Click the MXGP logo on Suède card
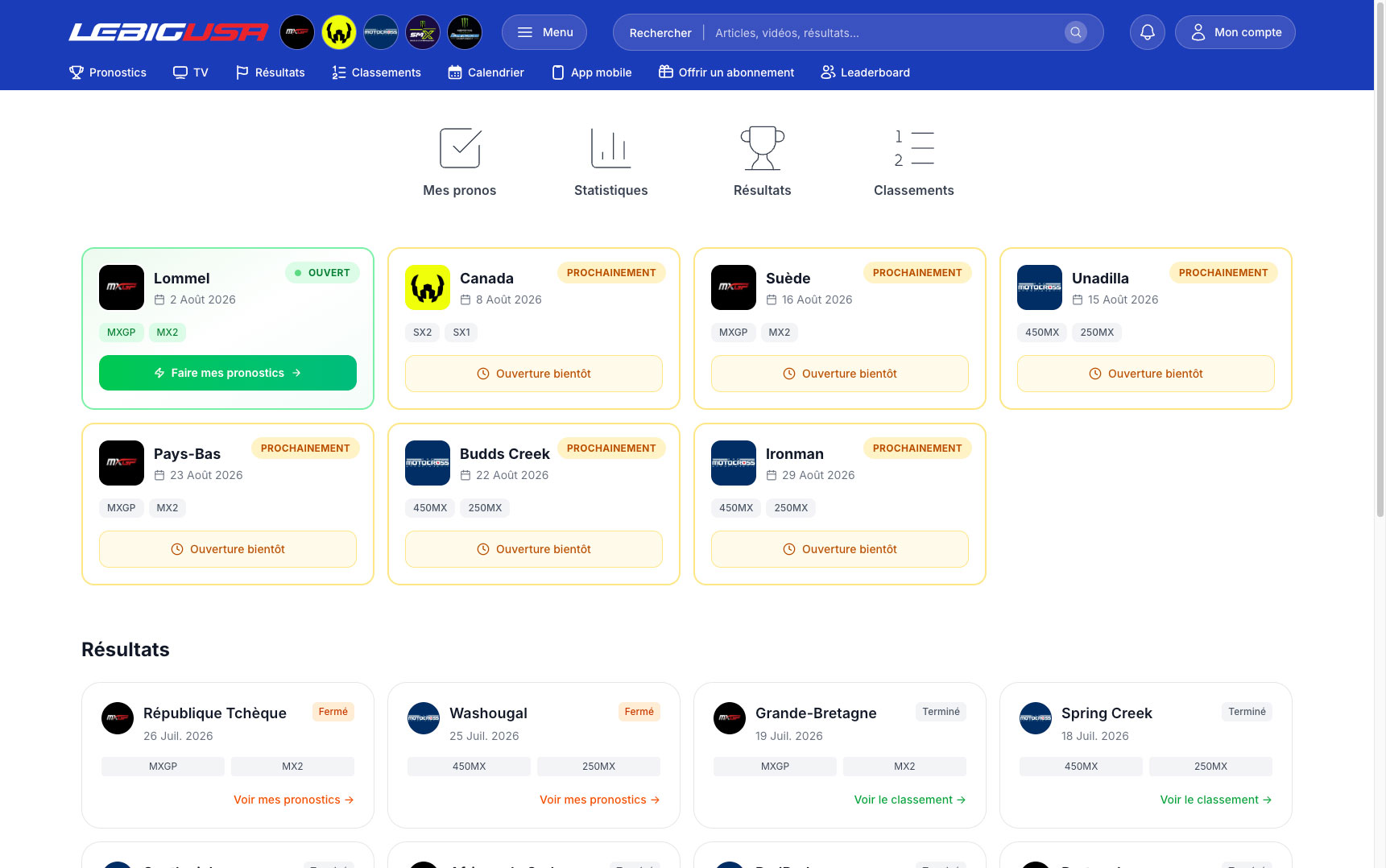Image resolution: width=1386 pixels, height=868 pixels. click(x=734, y=287)
